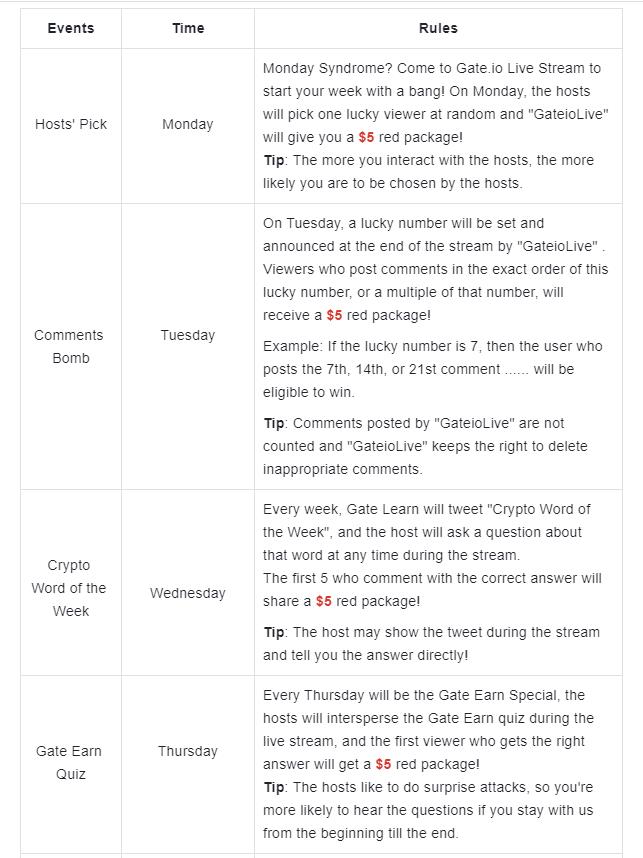Click the Thursday time cell
Image resolution: width=643 pixels, height=858 pixels.
point(188,751)
